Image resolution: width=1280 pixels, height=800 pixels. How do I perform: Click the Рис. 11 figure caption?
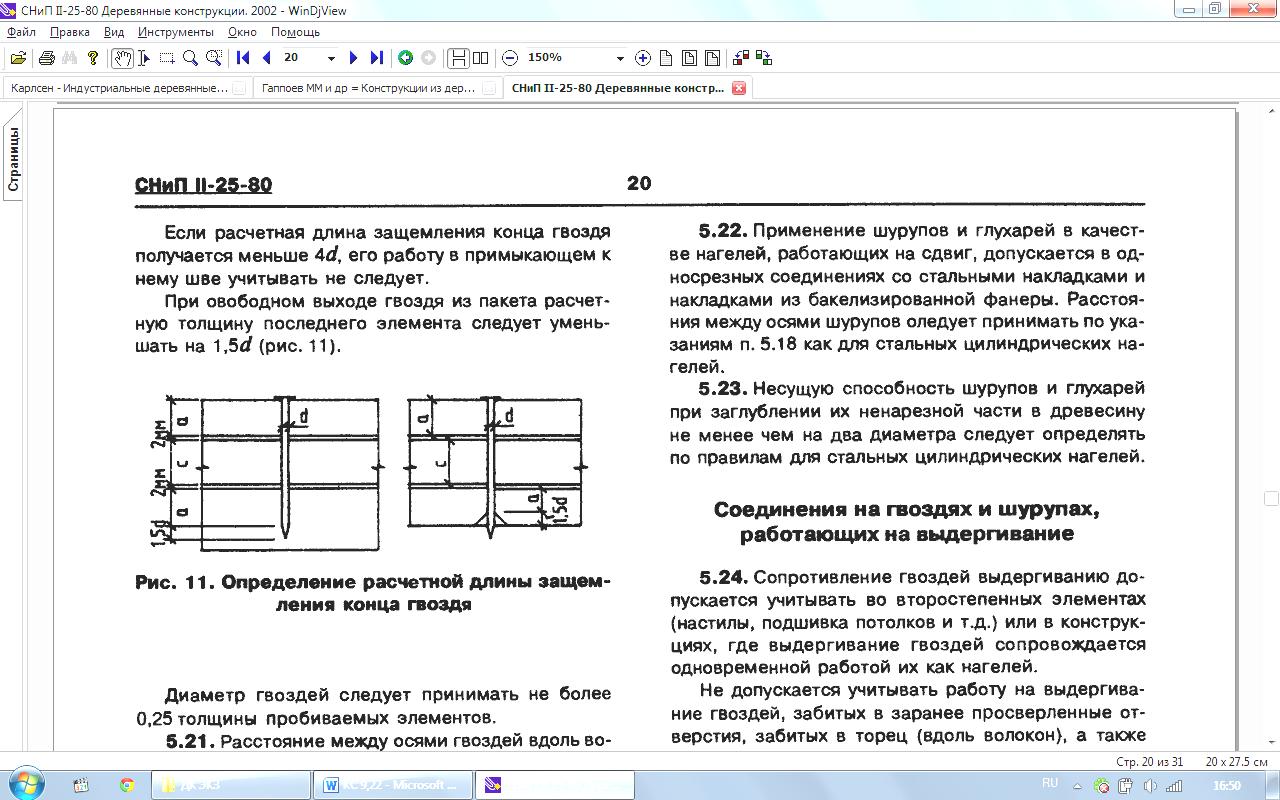pos(372,593)
